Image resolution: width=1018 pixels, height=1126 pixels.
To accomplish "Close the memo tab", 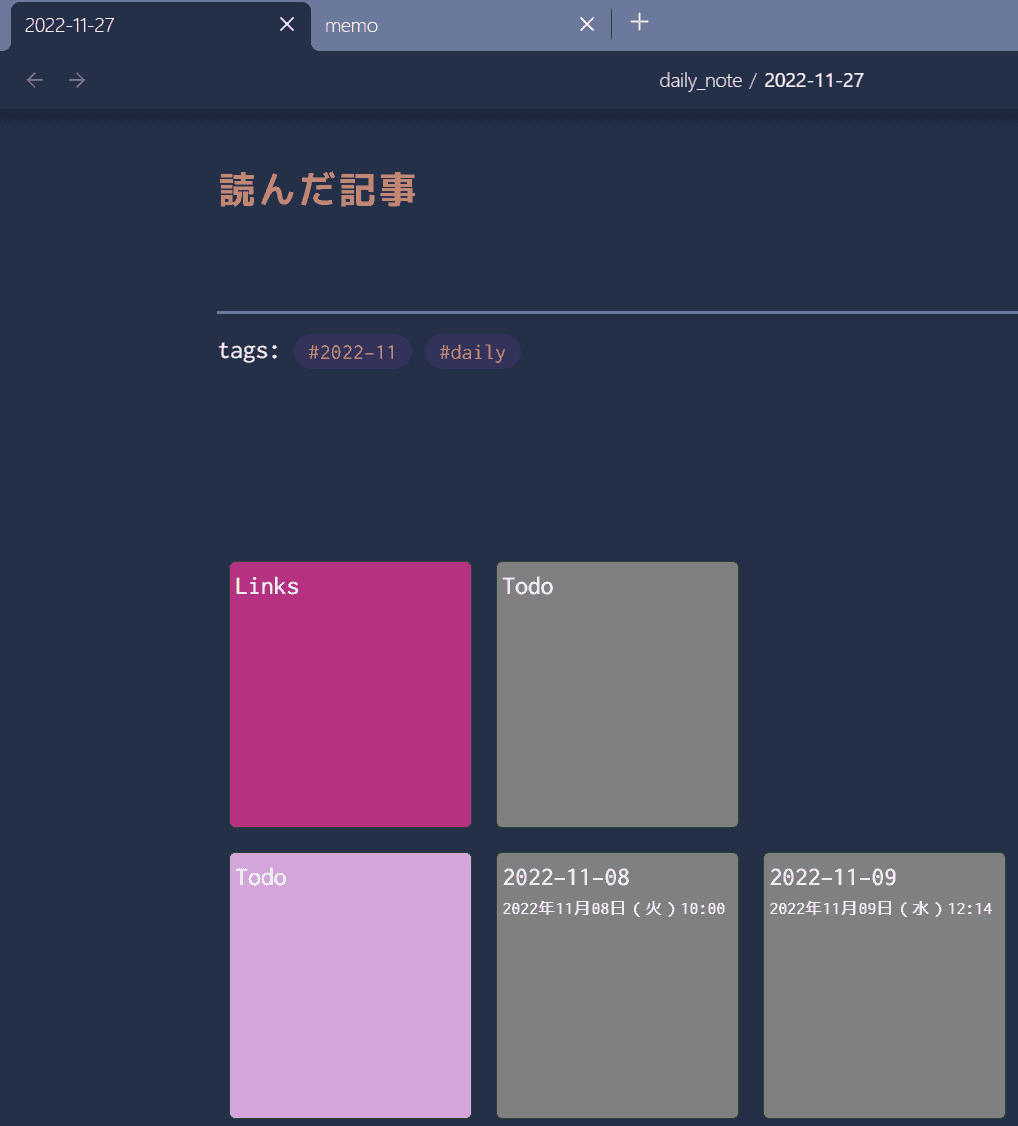I will [587, 25].
